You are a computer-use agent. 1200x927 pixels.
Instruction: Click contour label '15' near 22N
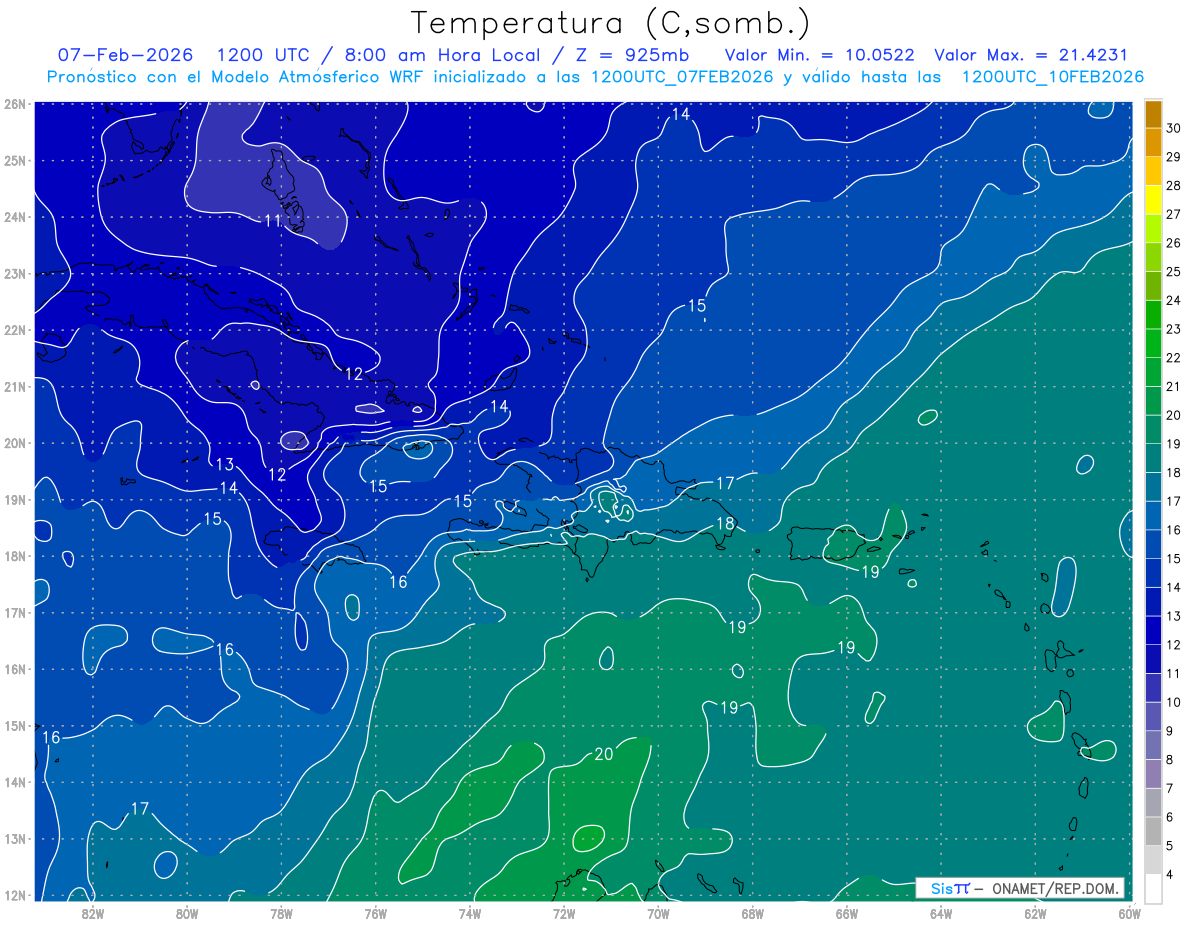(x=697, y=305)
